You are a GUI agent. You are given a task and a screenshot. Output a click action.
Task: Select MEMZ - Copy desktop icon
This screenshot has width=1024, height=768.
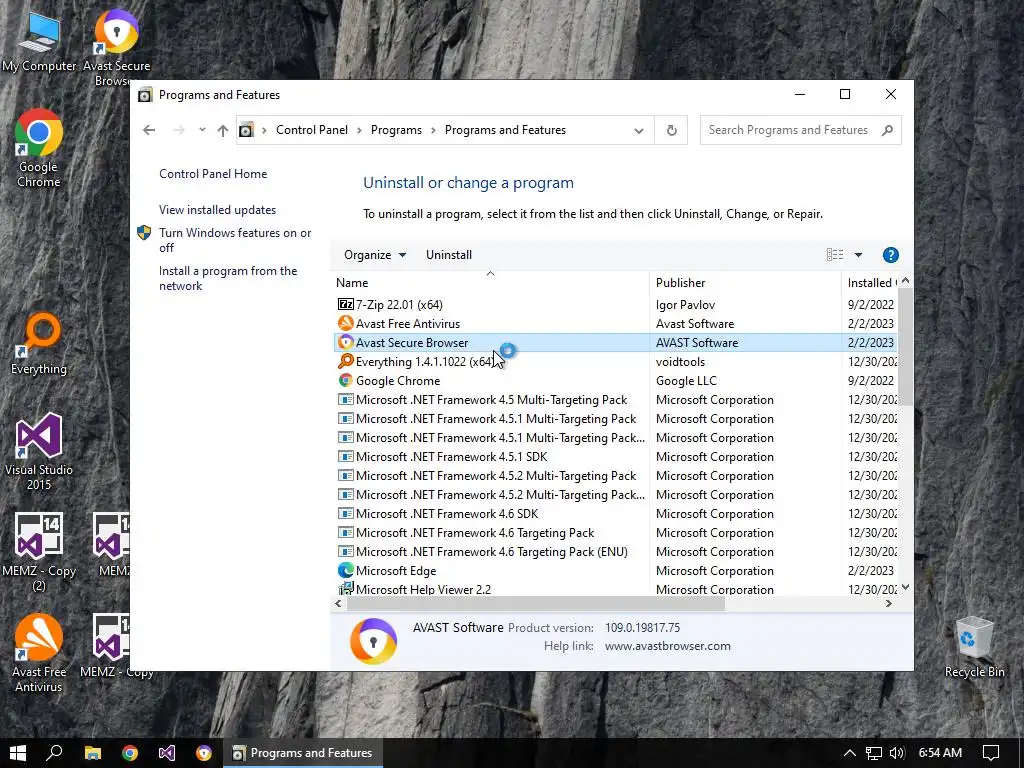click(x=116, y=646)
